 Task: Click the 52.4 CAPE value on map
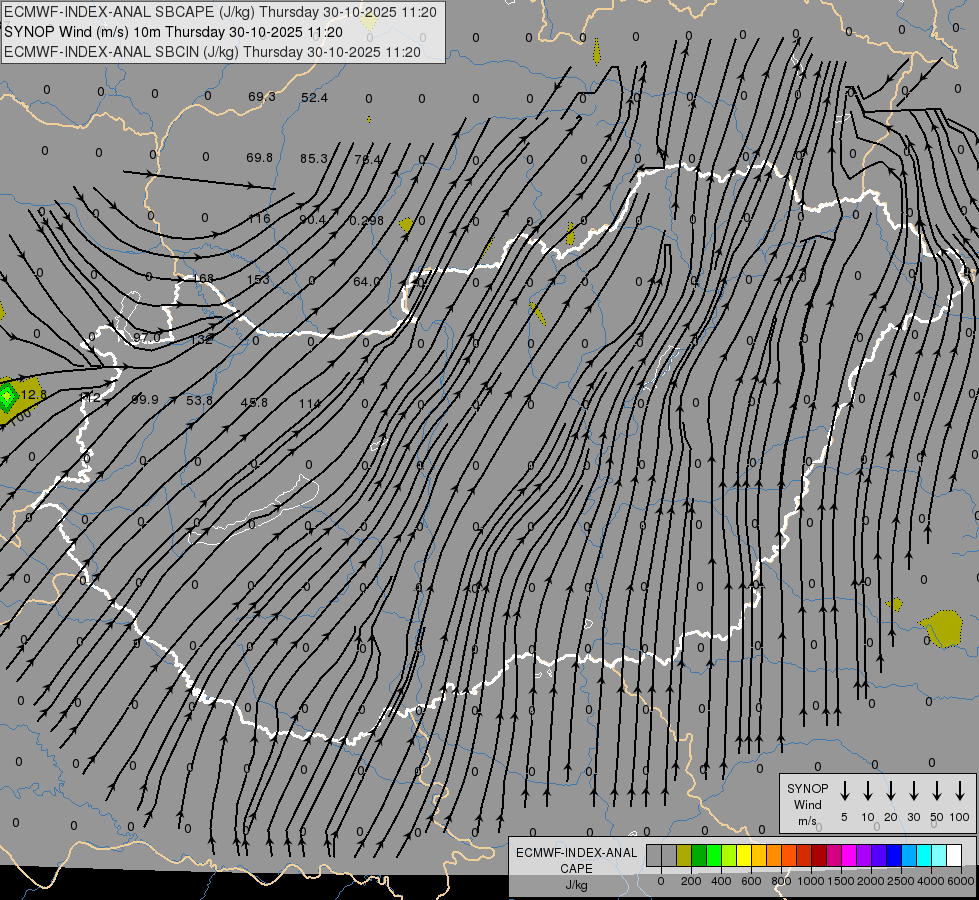click(314, 97)
